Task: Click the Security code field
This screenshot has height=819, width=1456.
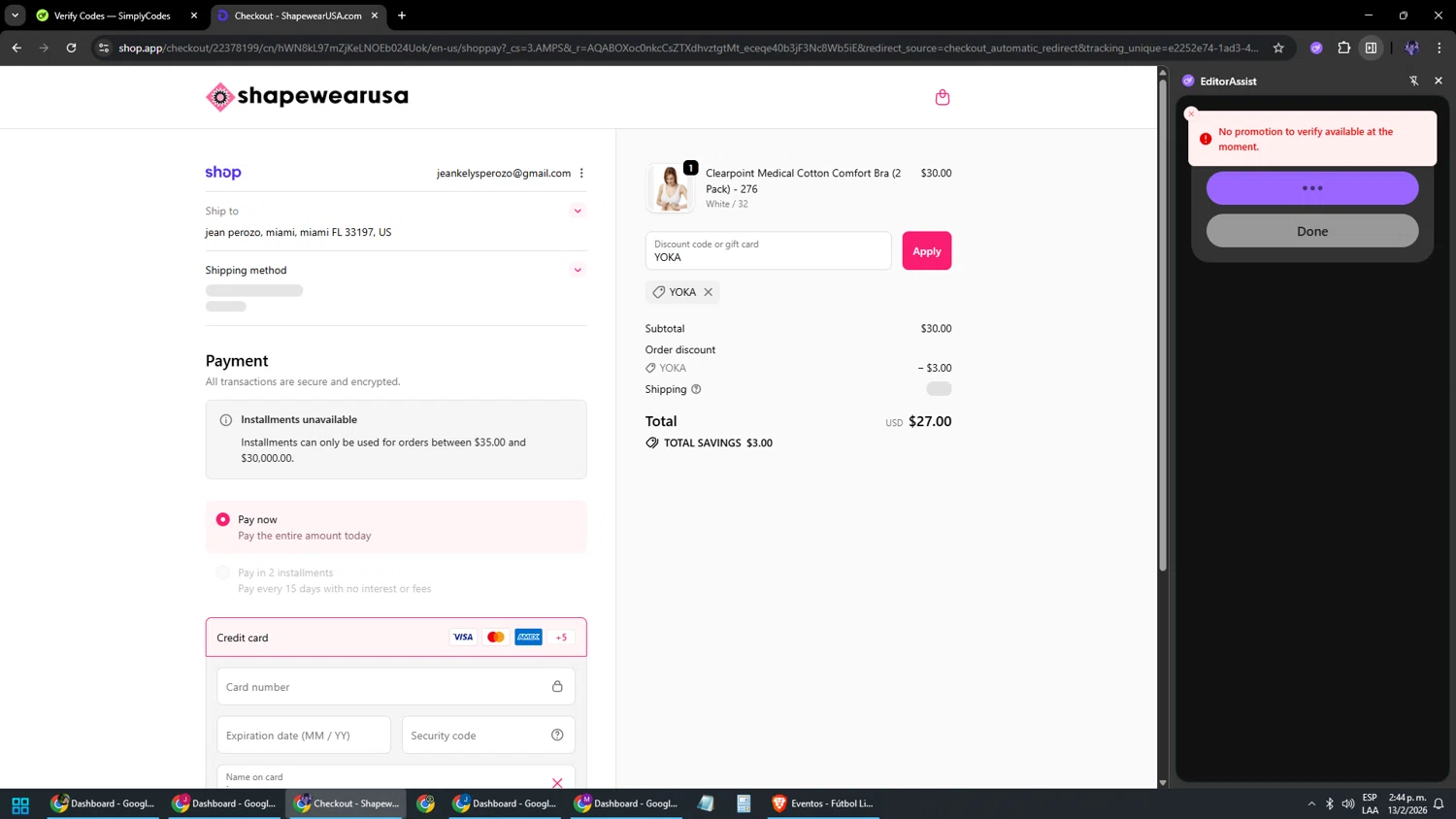Action: (x=488, y=736)
